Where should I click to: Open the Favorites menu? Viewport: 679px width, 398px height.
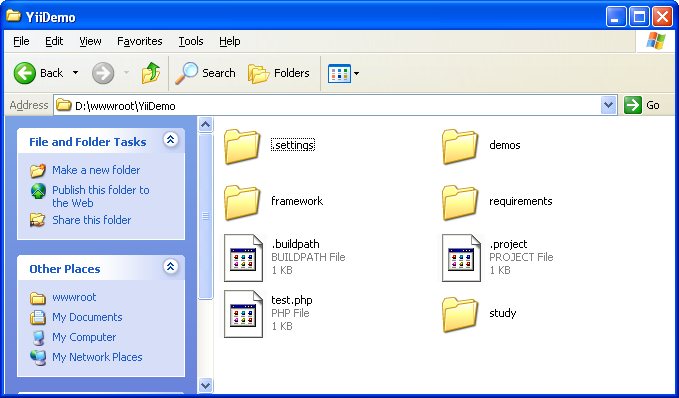(139, 41)
